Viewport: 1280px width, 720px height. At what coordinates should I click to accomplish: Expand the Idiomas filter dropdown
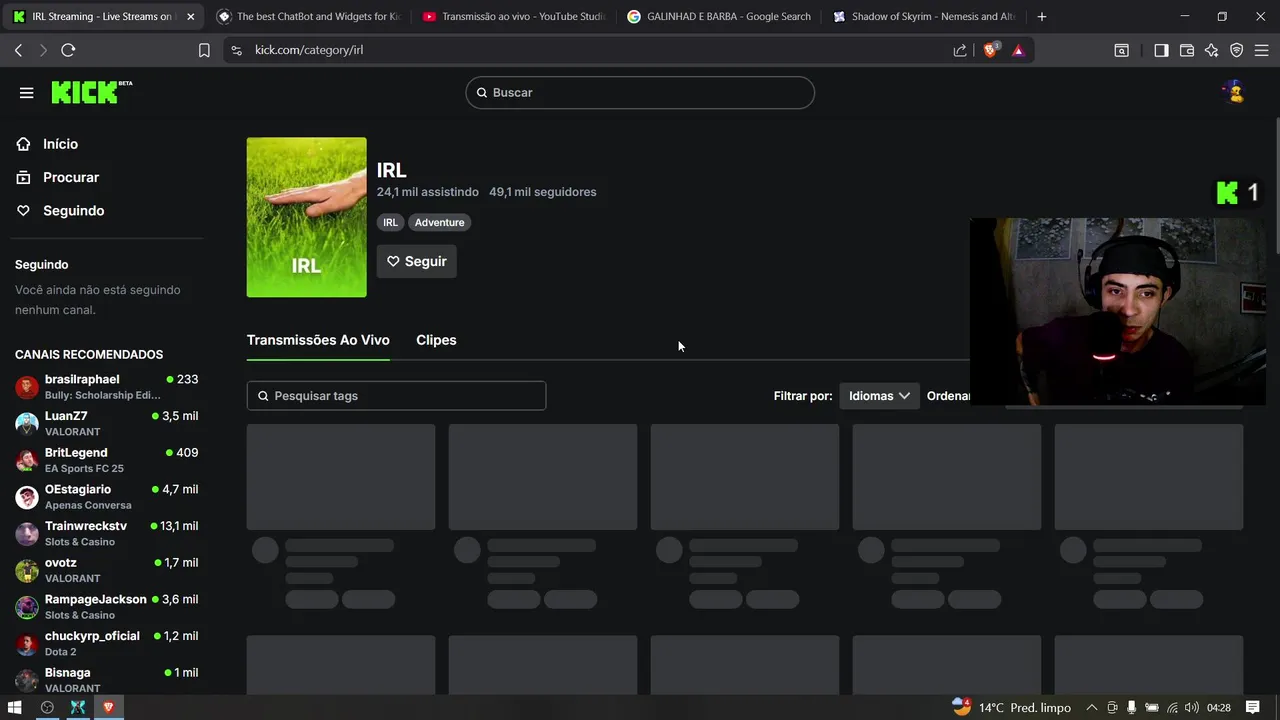pos(879,396)
